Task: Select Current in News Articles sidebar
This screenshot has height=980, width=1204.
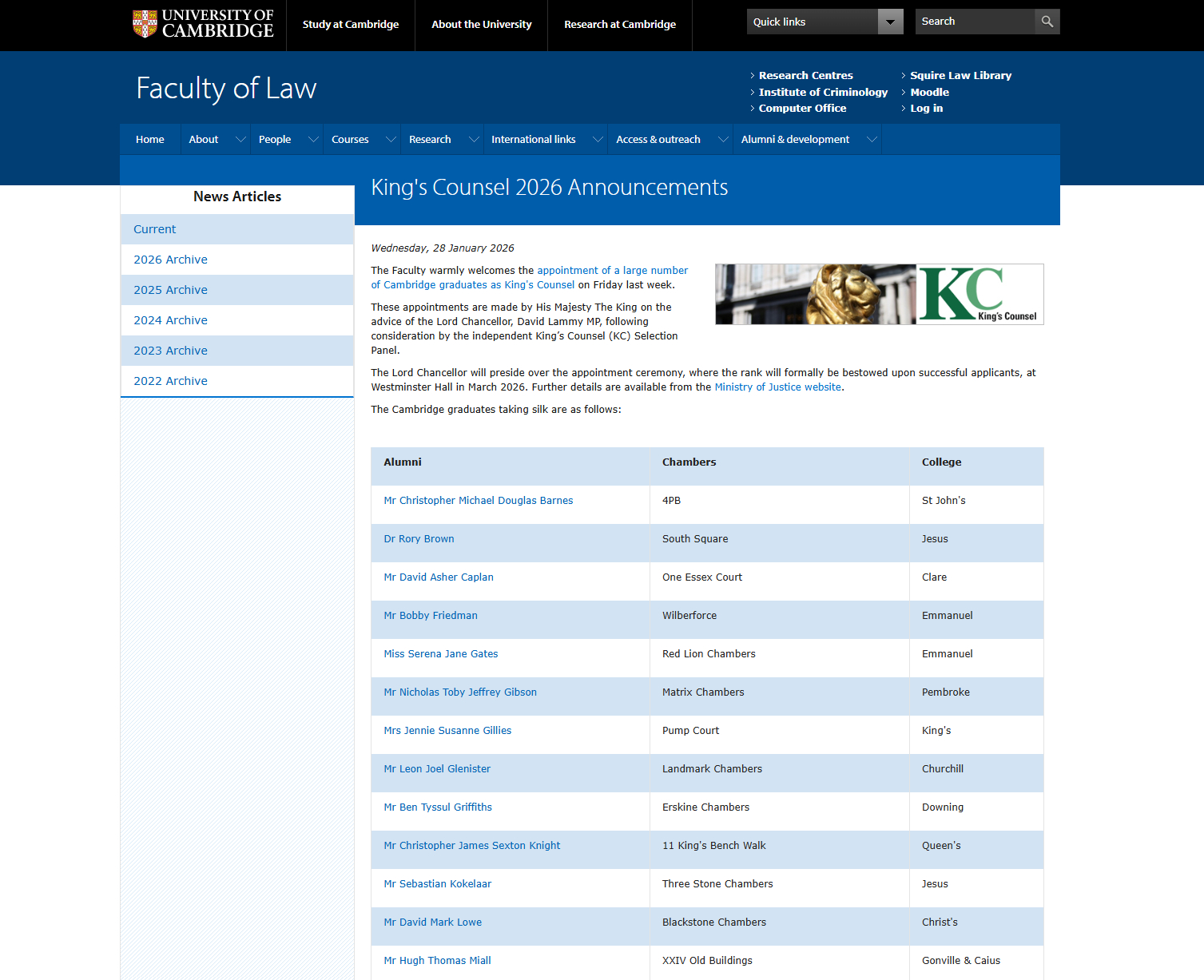Action: (x=155, y=229)
